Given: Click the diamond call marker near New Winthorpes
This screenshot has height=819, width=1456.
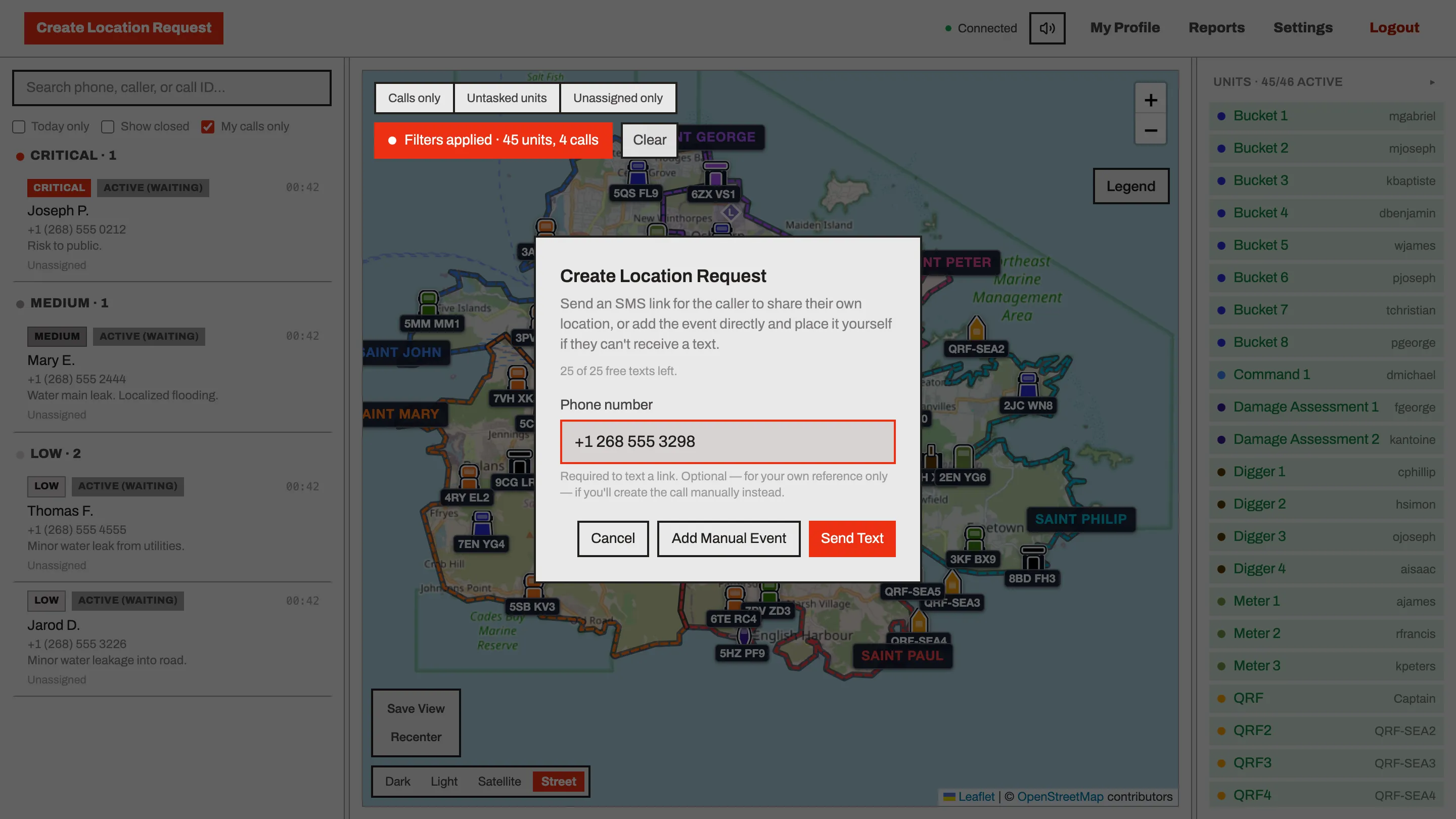Looking at the screenshot, I should tap(730, 212).
